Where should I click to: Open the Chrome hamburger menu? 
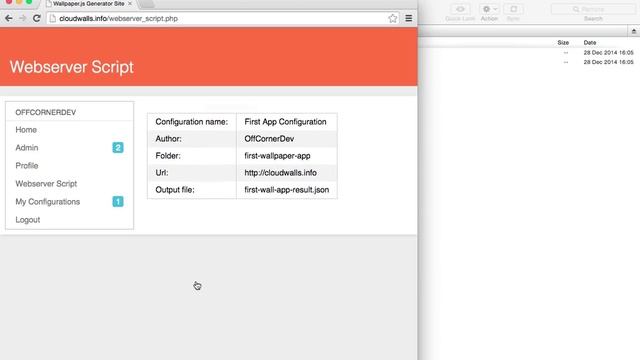[x=409, y=18]
